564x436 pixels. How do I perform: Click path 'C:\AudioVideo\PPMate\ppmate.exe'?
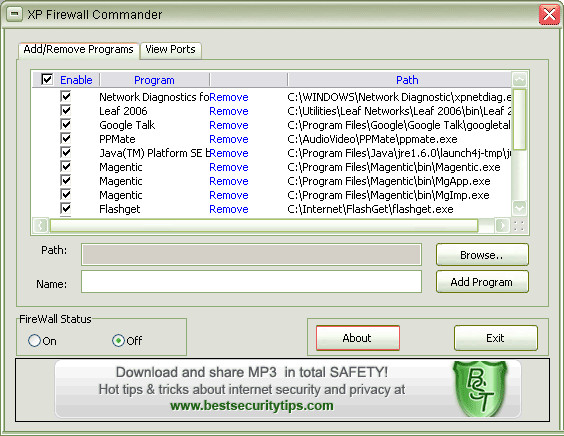tap(372, 139)
